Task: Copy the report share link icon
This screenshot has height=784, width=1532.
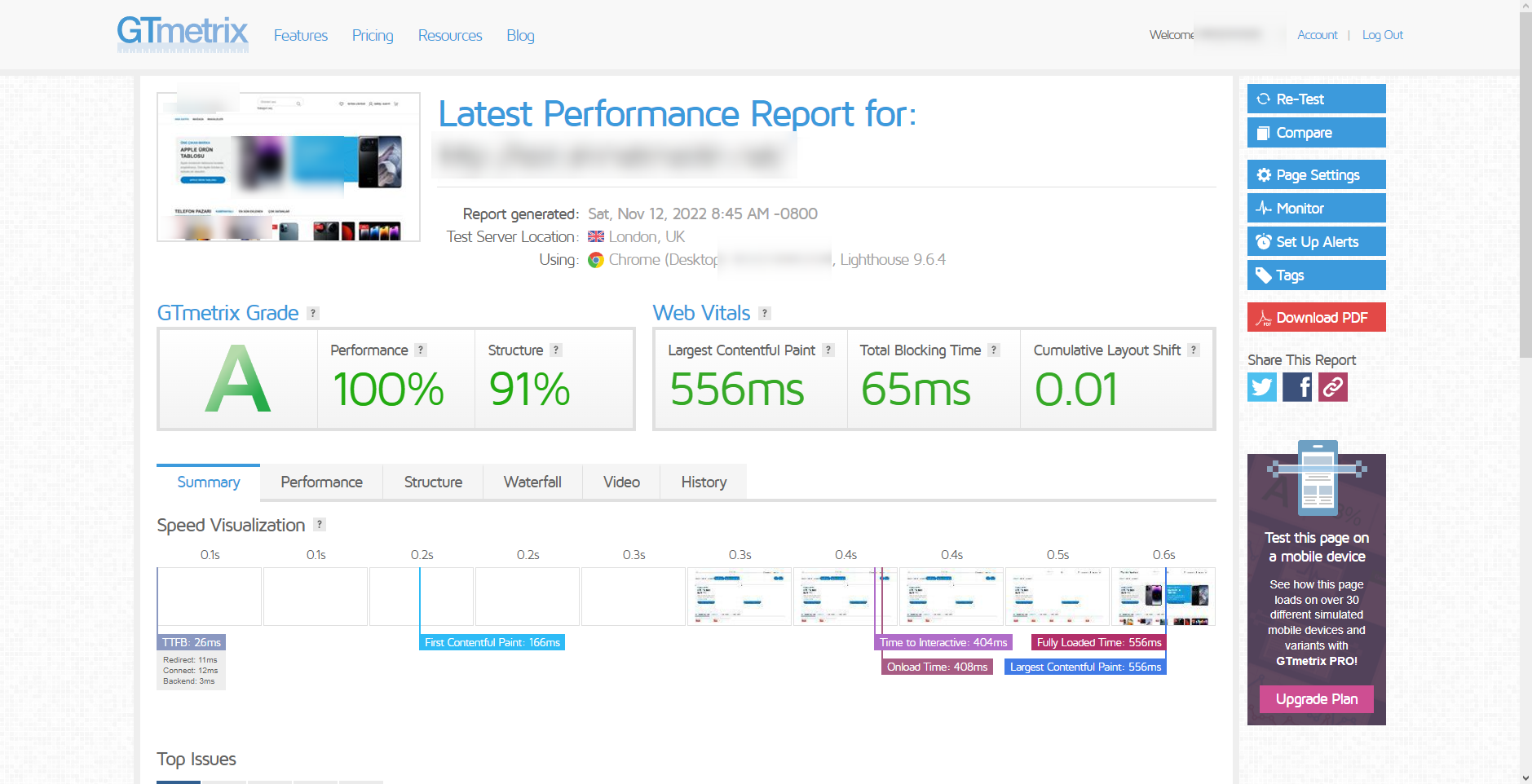Action: tap(1333, 387)
